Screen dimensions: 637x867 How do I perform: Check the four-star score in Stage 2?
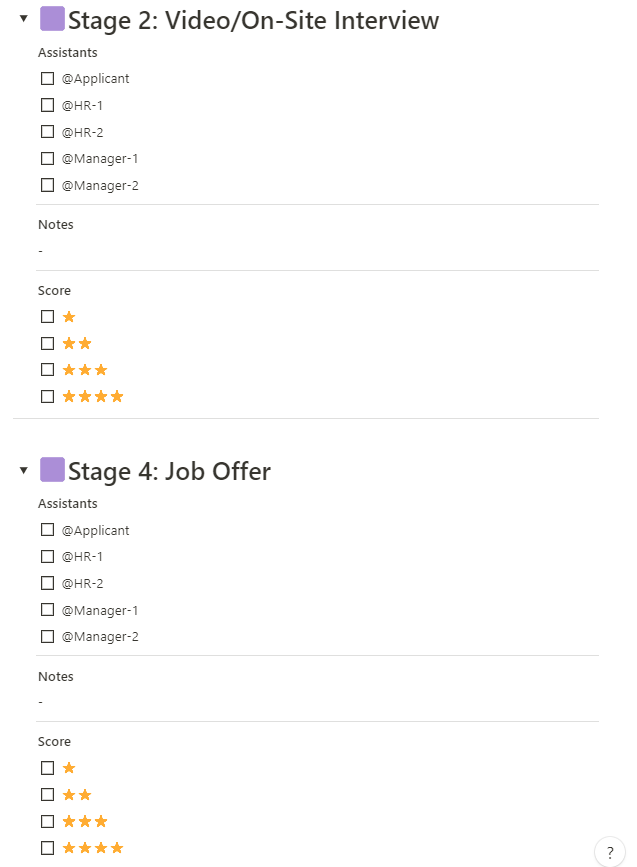pyautogui.click(x=47, y=397)
